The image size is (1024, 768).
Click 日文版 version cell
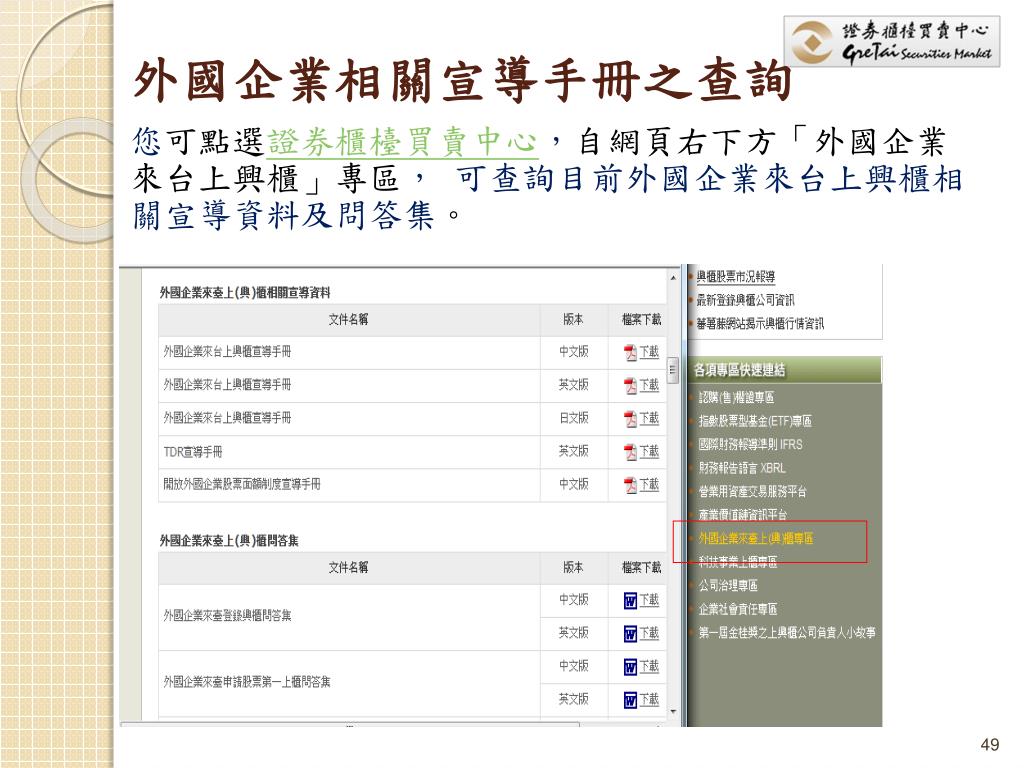coord(573,418)
